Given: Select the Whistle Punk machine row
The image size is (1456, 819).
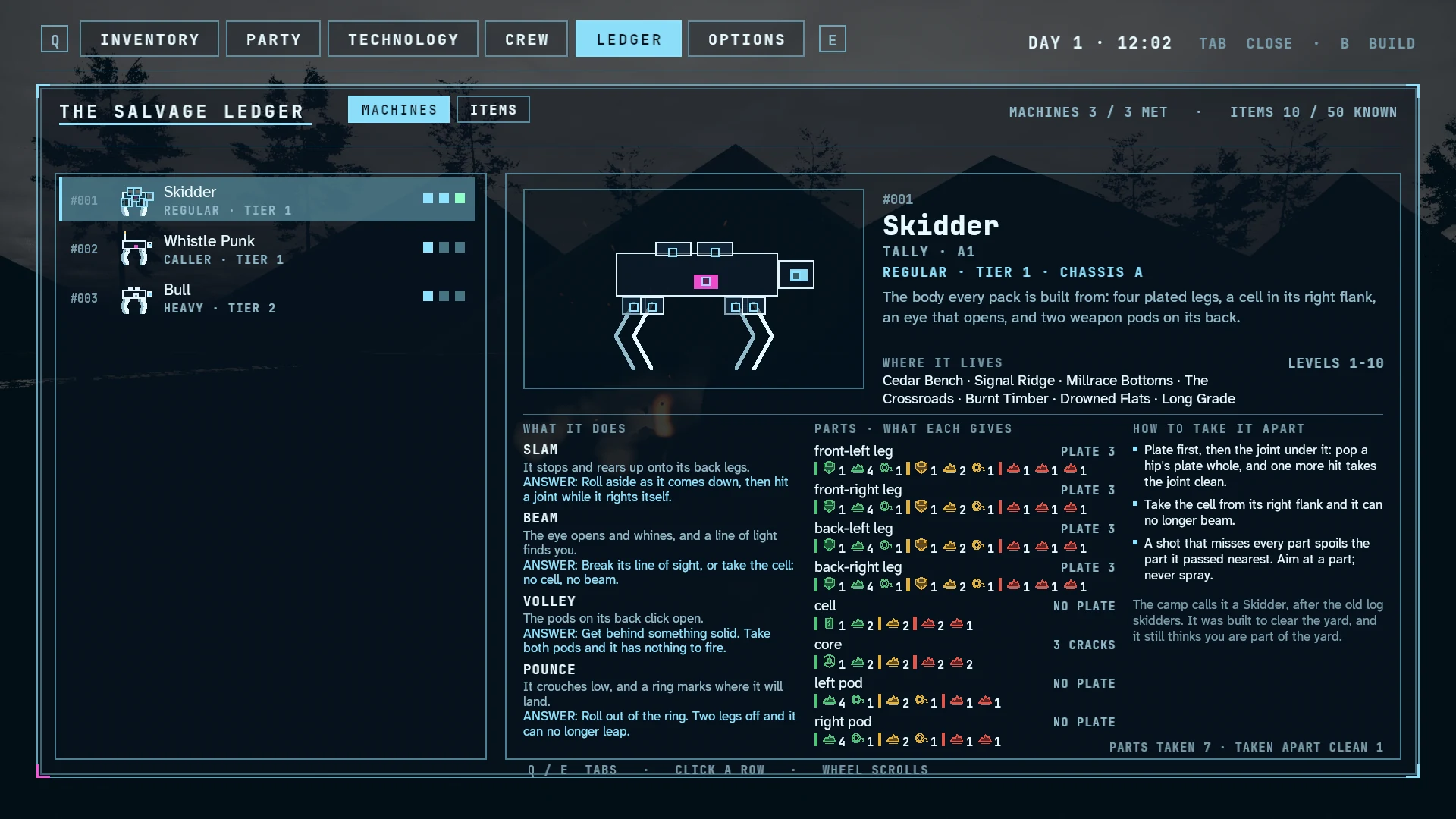Looking at the screenshot, I should (x=268, y=249).
